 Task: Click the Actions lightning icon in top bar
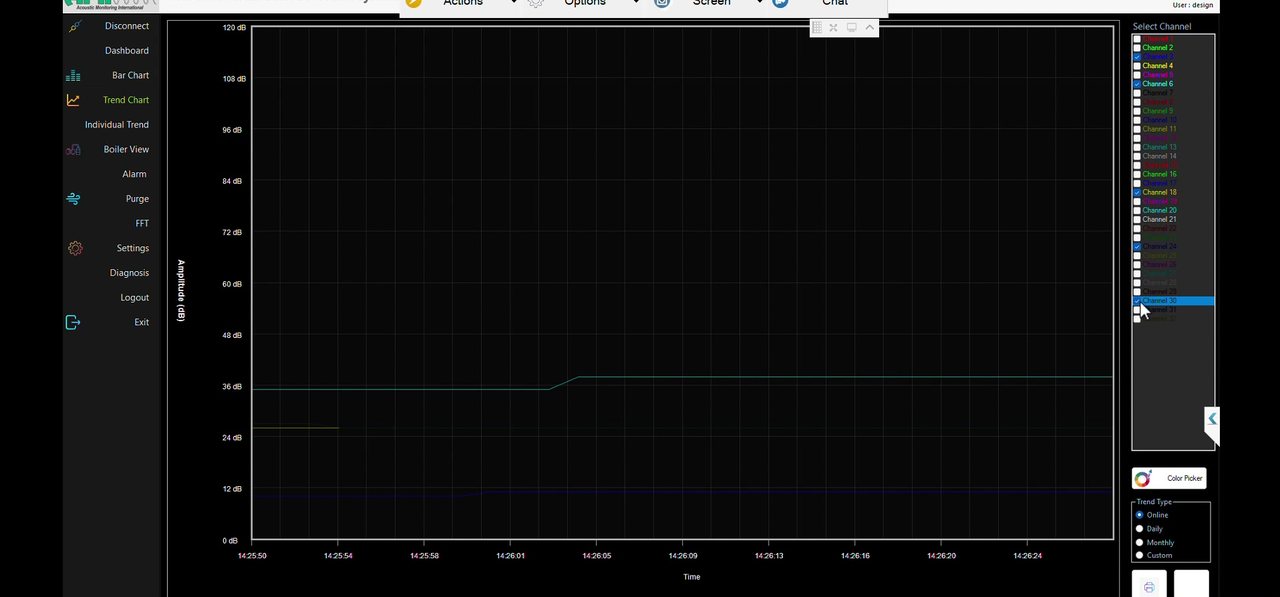tap(414, 3)
